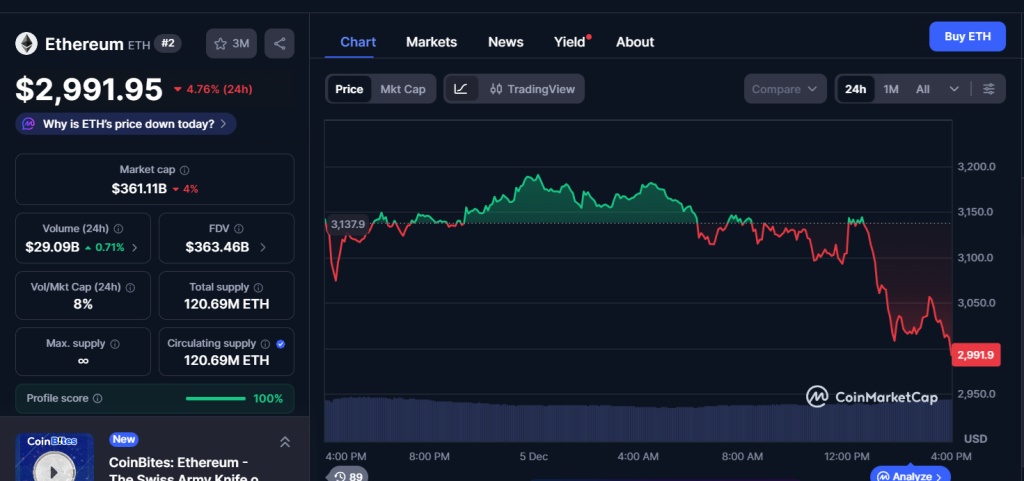The width and height of the screenshot is (1024, 481).
Task: Click info icon next to Volume (24h)
Action: tap(118, 228)
